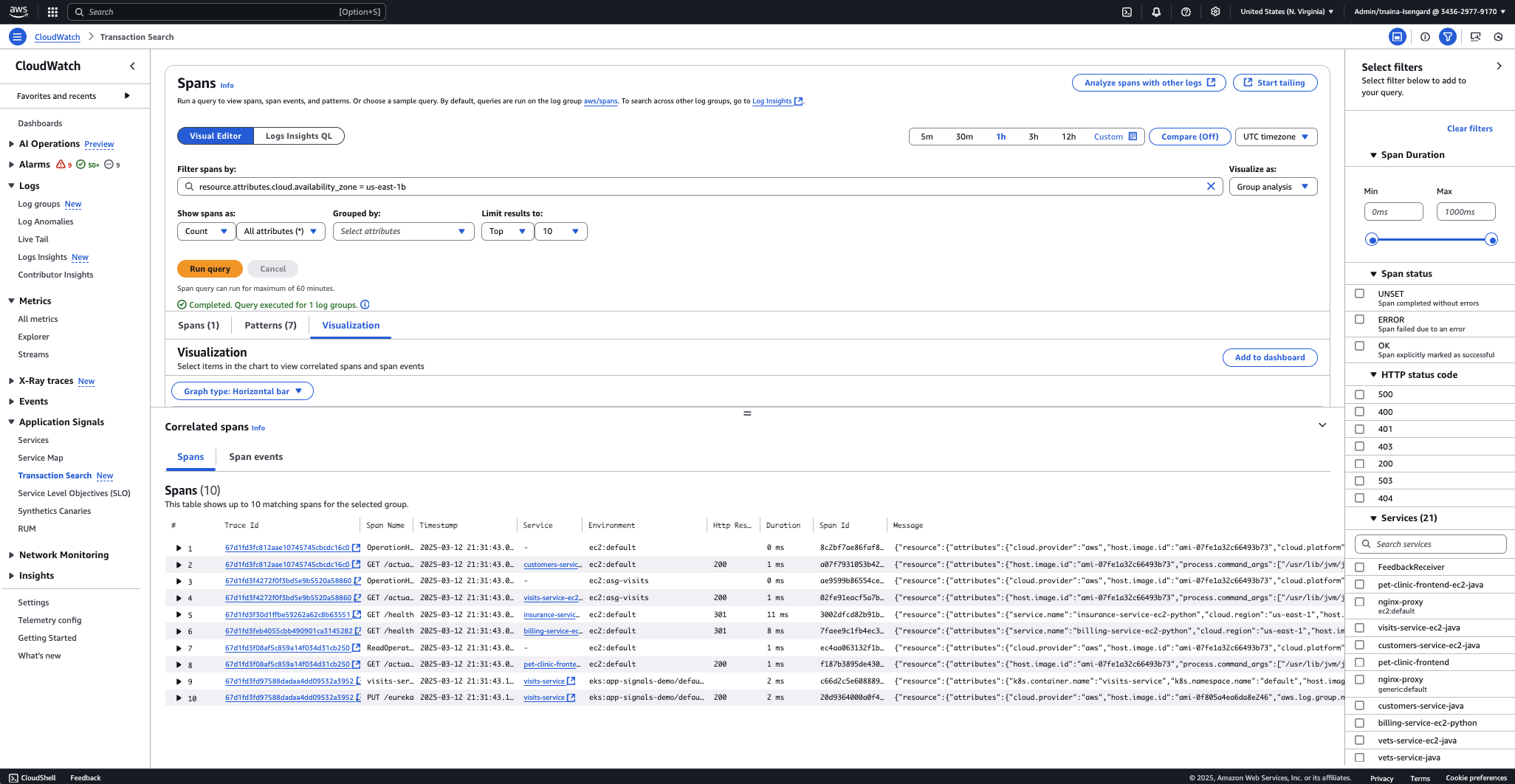The width and height of the screenshot is (1515, 784).
Task: Open the settings gear in the top bar
Action: (1215, 12)
